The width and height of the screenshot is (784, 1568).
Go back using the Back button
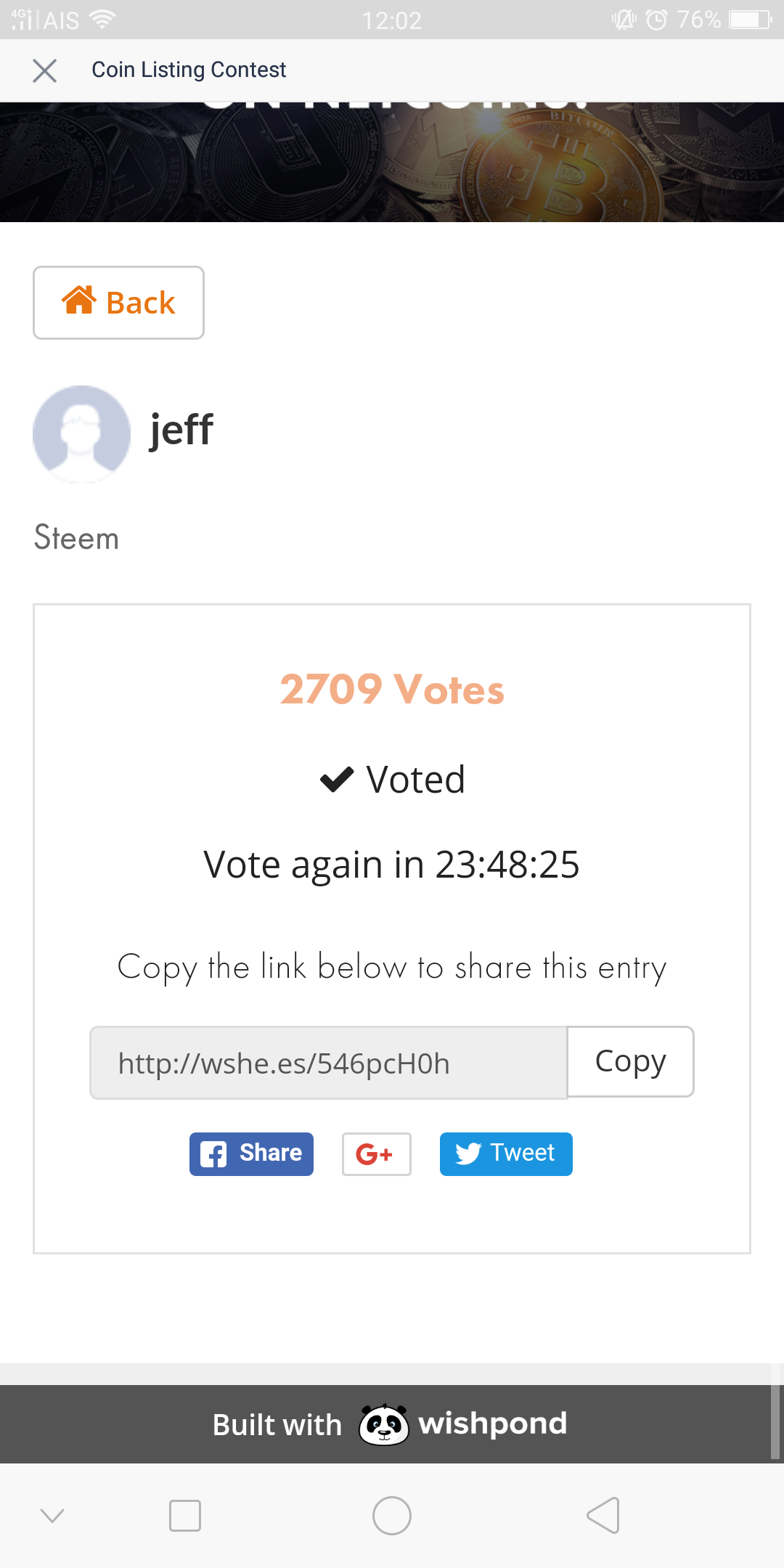coord(118,303)
